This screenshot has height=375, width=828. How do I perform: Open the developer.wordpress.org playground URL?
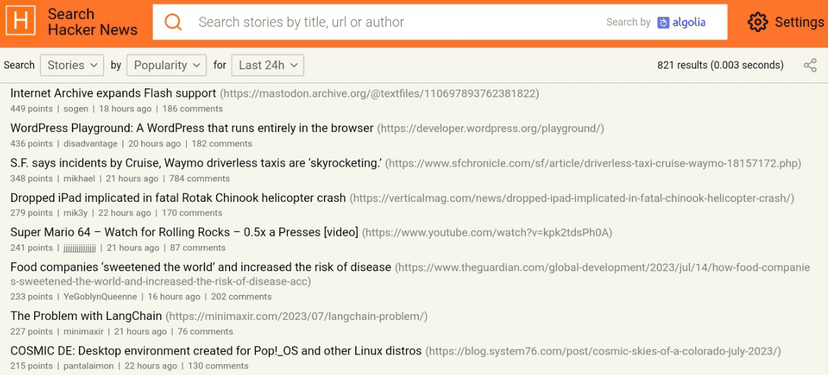491,129
